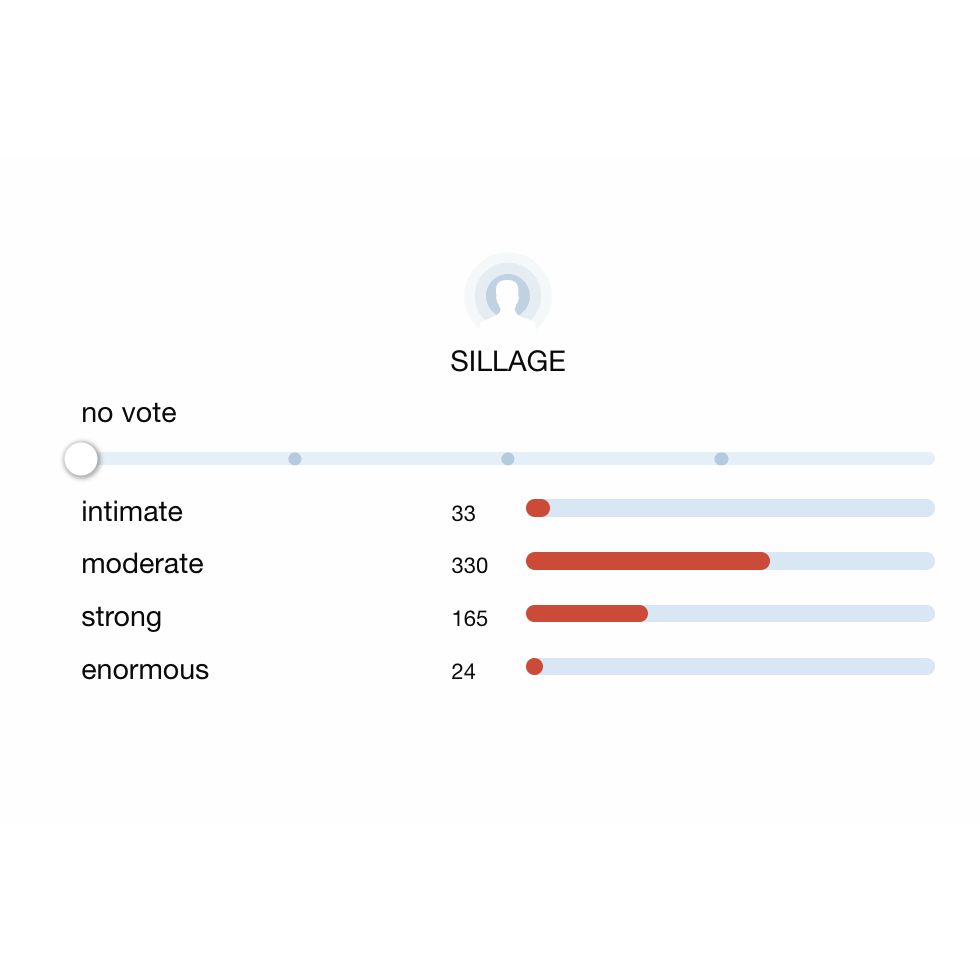Set the sillage slider to its third dot
Image resolution: width=980 pixels, height=980 pixels.
pyautogui.click(x=721, y=459)
